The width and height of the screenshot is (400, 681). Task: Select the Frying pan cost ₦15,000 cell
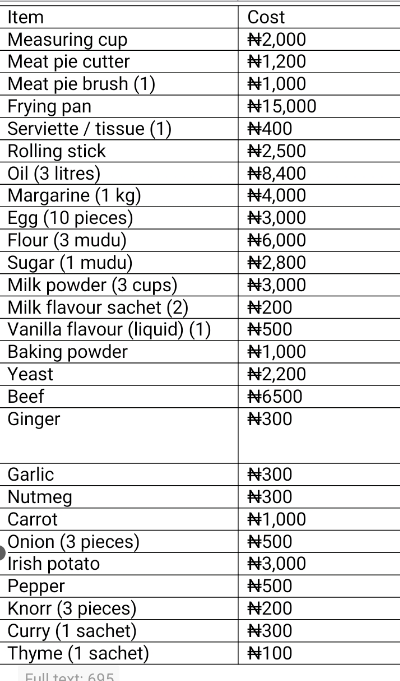pyautogui.click(x=319, y=106)
